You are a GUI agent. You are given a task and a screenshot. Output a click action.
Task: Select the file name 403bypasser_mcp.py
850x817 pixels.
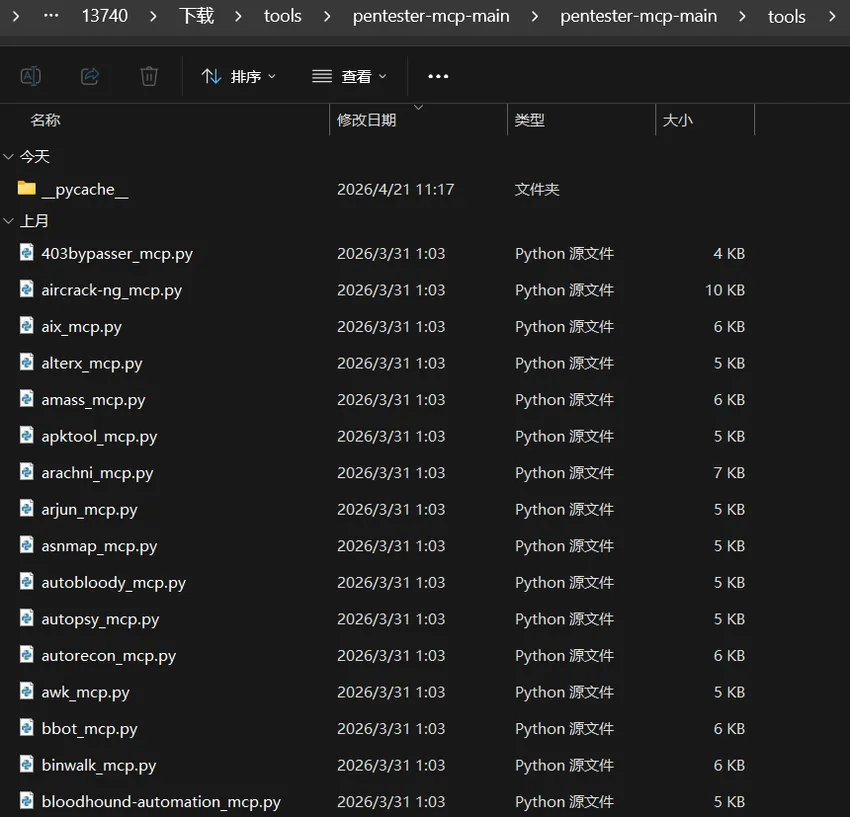(x=117, y=254)
